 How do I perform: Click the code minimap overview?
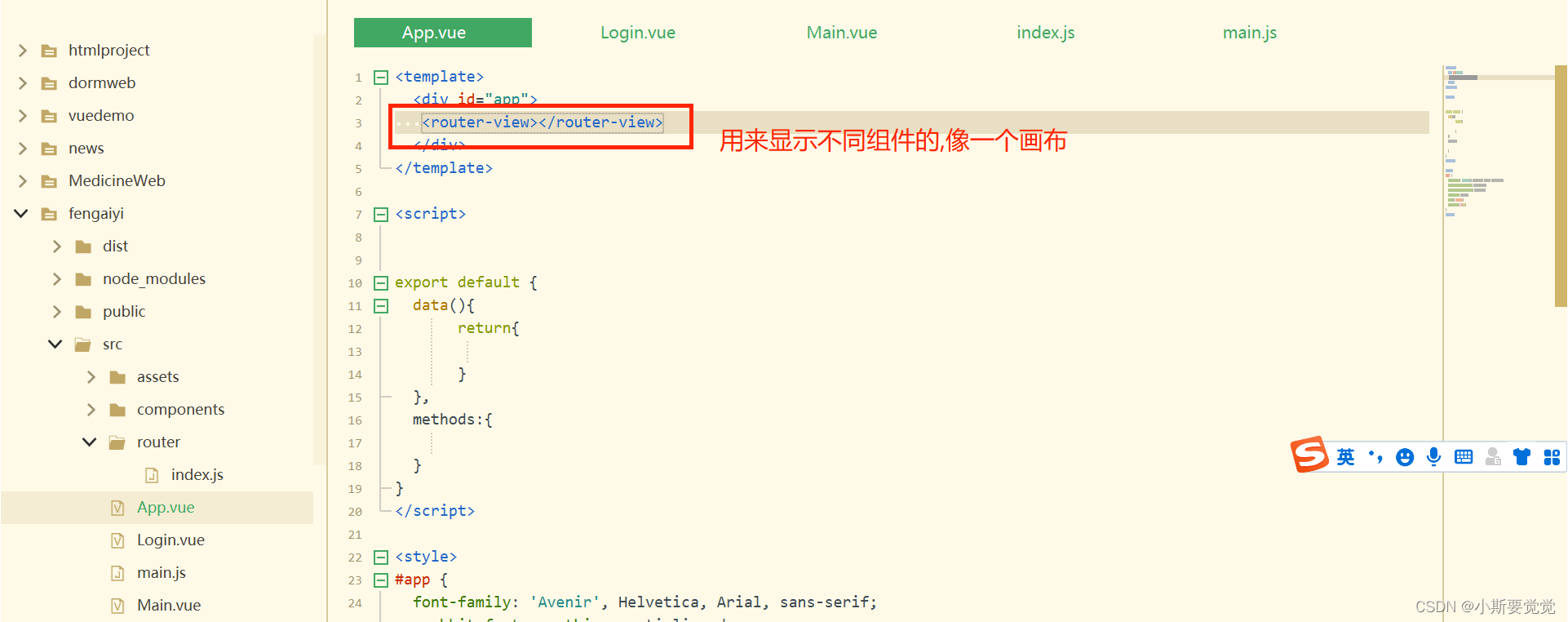tap(1498, 143)
